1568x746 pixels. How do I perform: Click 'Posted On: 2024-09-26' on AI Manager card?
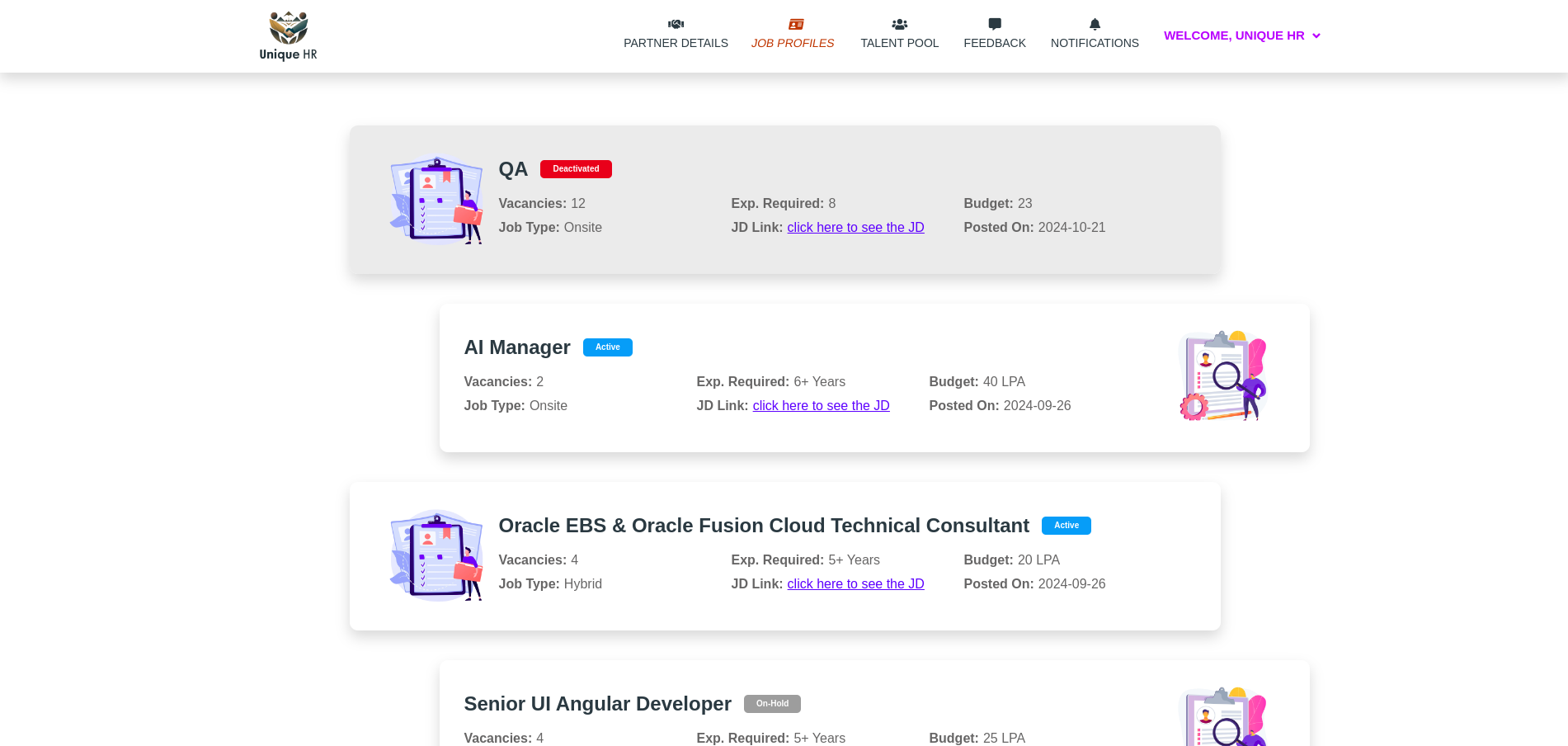point(1000,405)
